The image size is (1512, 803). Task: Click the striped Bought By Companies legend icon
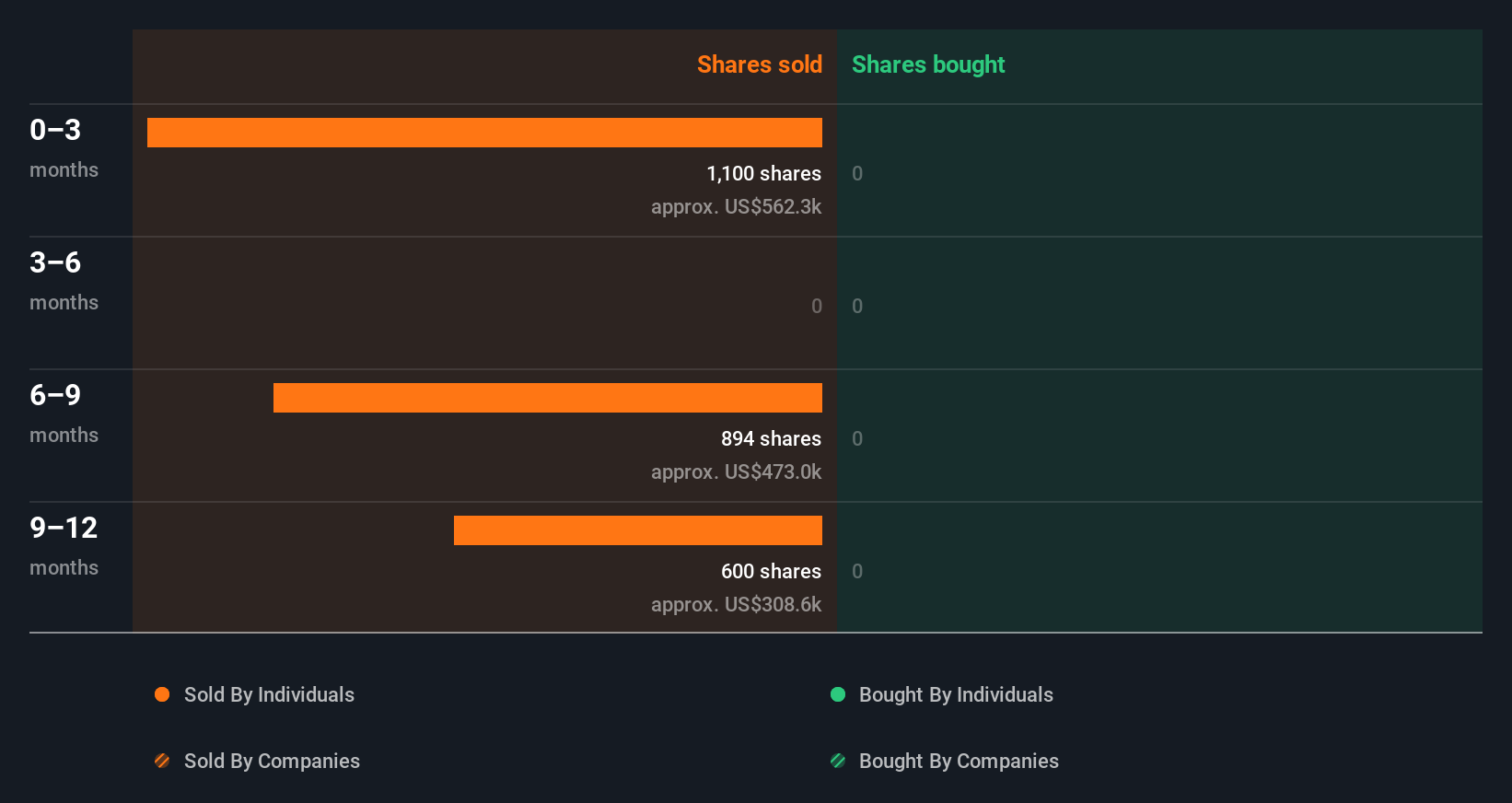click(x=838, y=761)
